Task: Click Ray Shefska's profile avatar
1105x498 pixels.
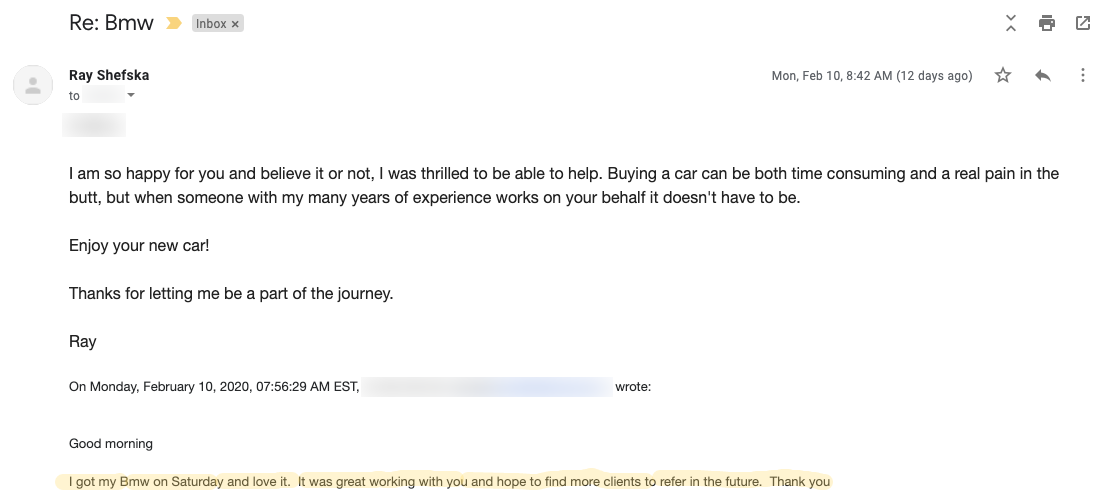Action: point(32,85)
